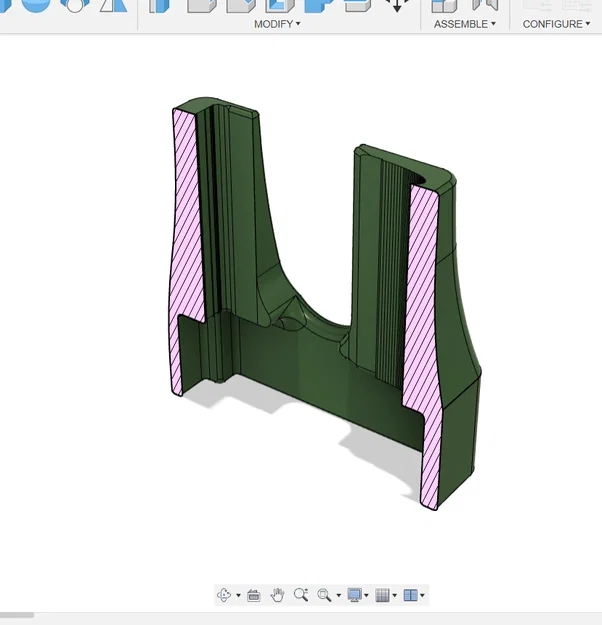Expand the Viewports dropdown arrow
Screen dimensions: 602x625
[422, 596]
